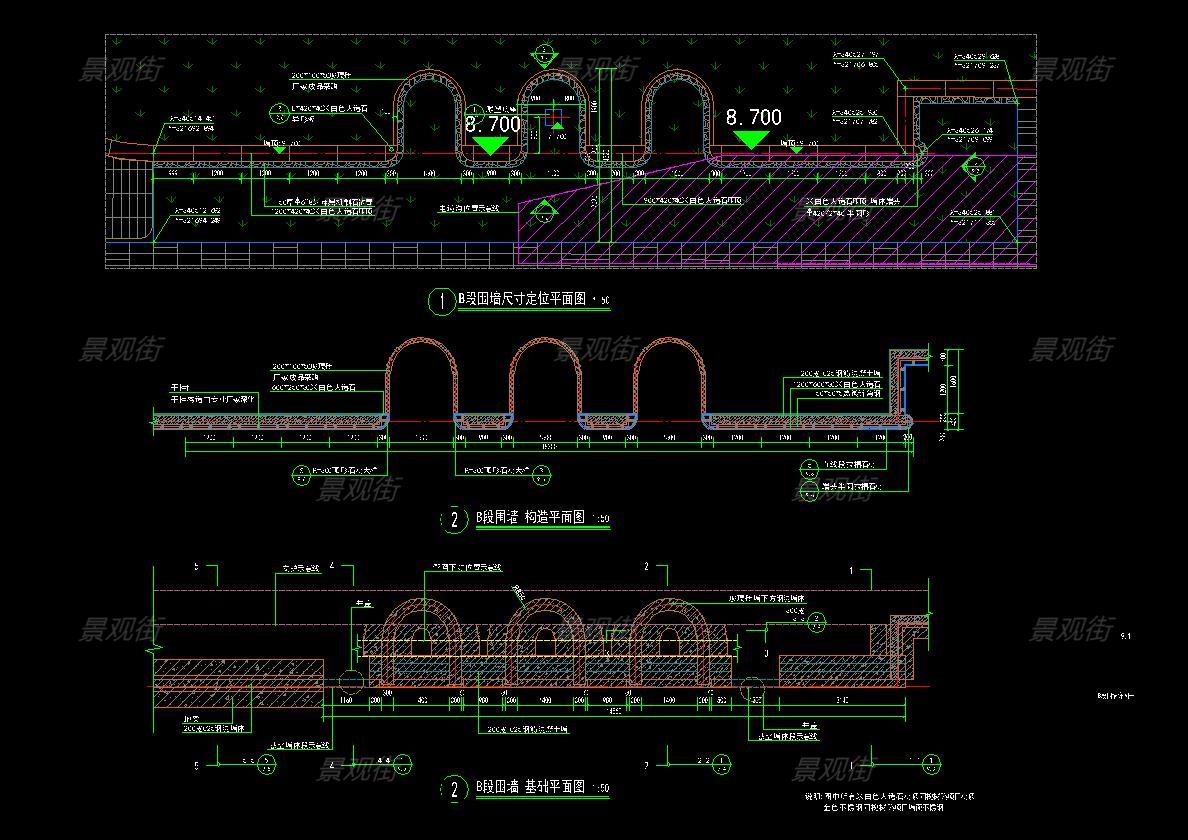Click the right 8.700 elevation text
Screen dimensions: 1188x840
[753, 117]
